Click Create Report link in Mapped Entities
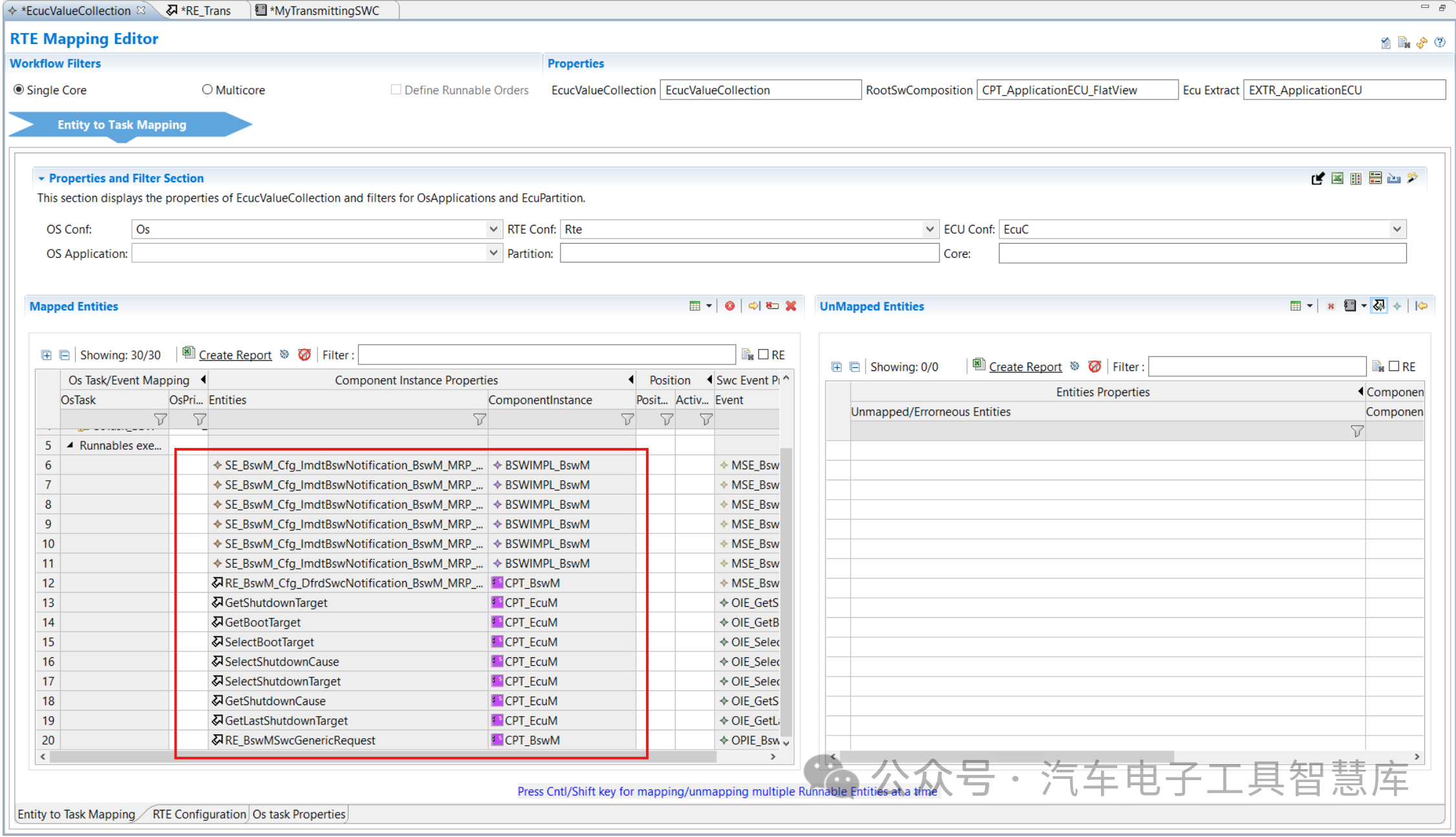 click(235, 355)
